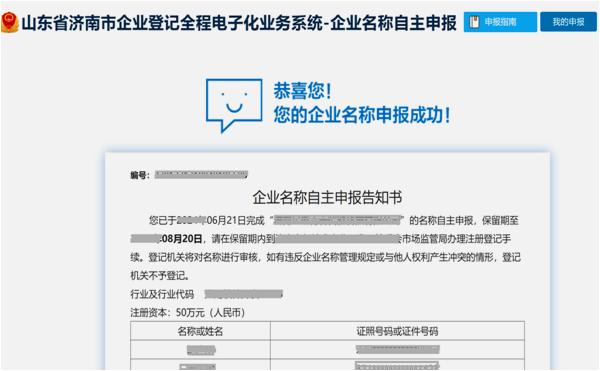This screenshot has height=371, width=600.
Task: Open 我的申报 button
Action: 568,22
